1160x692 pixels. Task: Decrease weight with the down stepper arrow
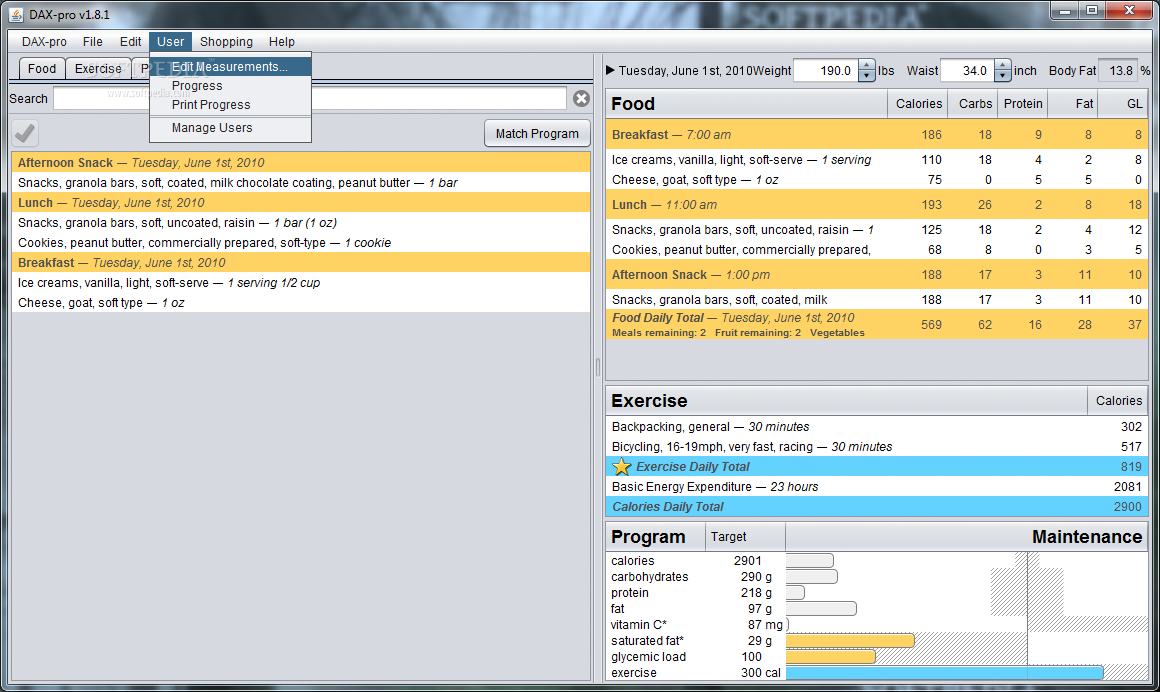click(x=866, y=76)
